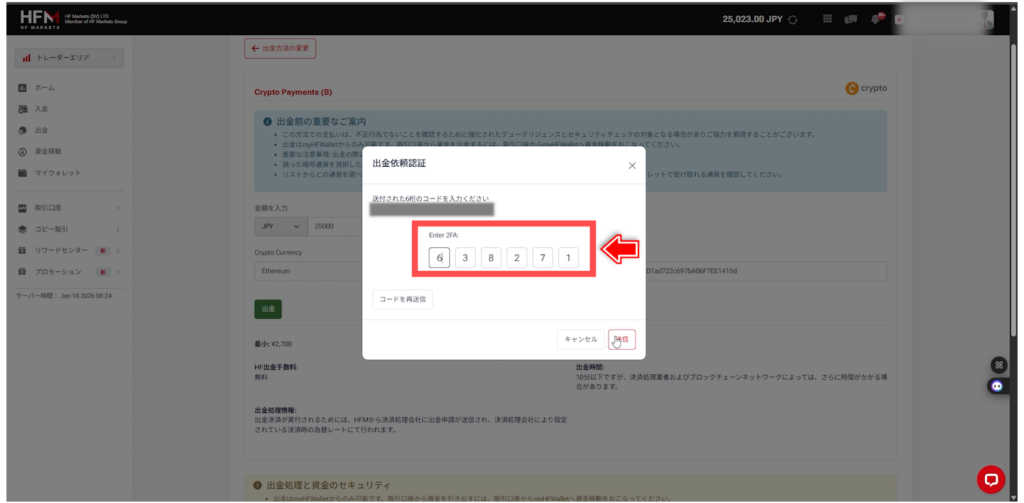Open the messages chat icon in header
Screen dimensions: 1024x503
[851, 19]
